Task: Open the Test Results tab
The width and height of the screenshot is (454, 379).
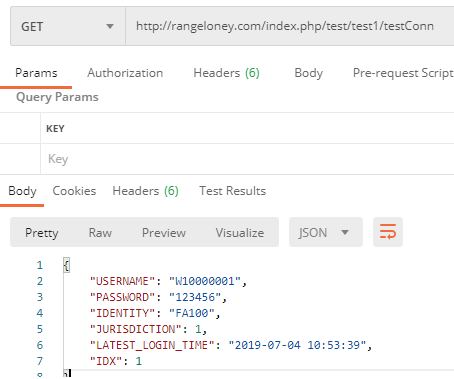Action: click(x=232, y=191)
